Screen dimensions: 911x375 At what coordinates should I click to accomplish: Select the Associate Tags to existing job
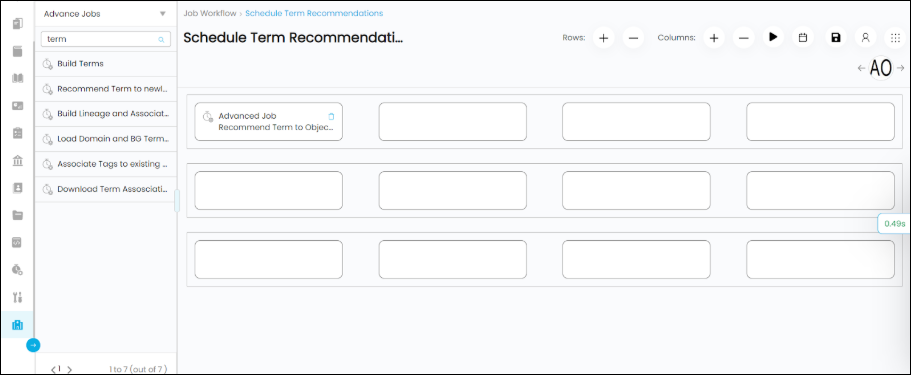click(x=105, y=165)
